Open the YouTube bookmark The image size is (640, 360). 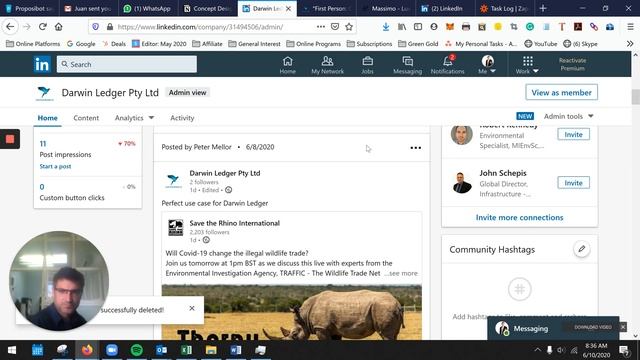pyautogui.click(x=540, y=44)
